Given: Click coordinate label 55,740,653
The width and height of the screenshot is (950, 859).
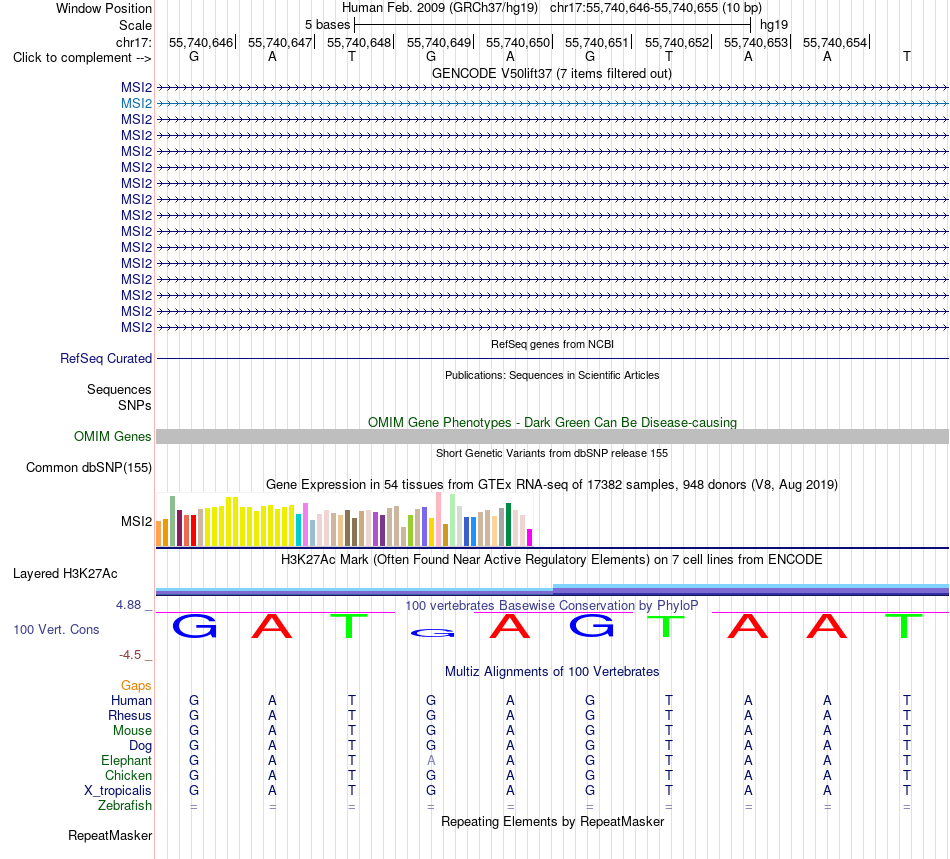Looking at the screenshot, I should coord(756,42).
